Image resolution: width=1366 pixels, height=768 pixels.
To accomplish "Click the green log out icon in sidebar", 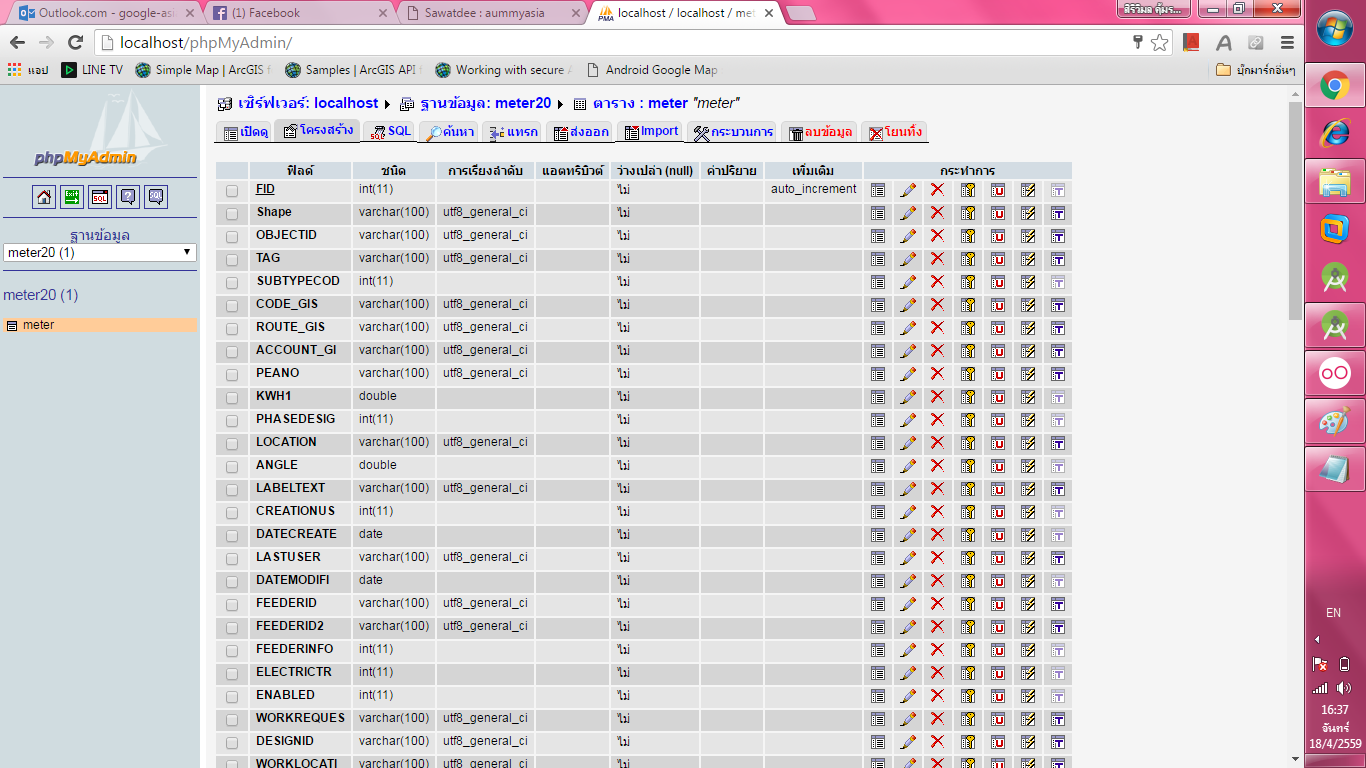I will pyautogui.click(x=72, y=197).
